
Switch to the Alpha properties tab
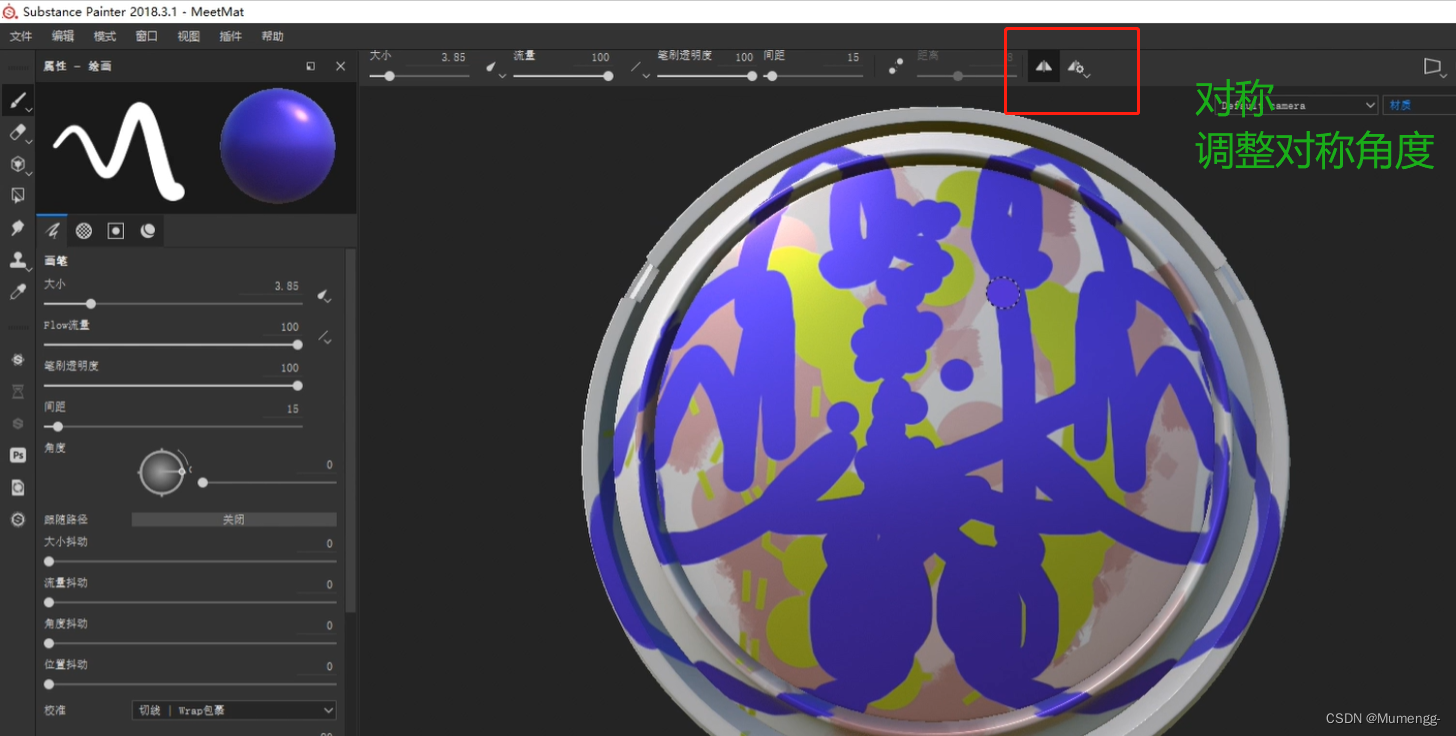(84, 230)
